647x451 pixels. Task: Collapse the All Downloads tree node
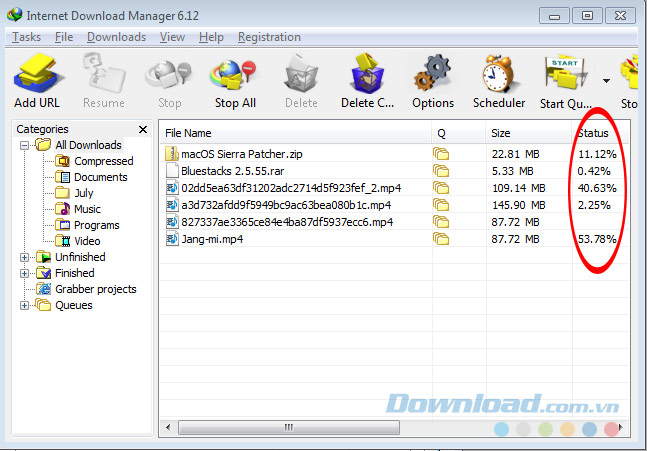coord(24,145)
